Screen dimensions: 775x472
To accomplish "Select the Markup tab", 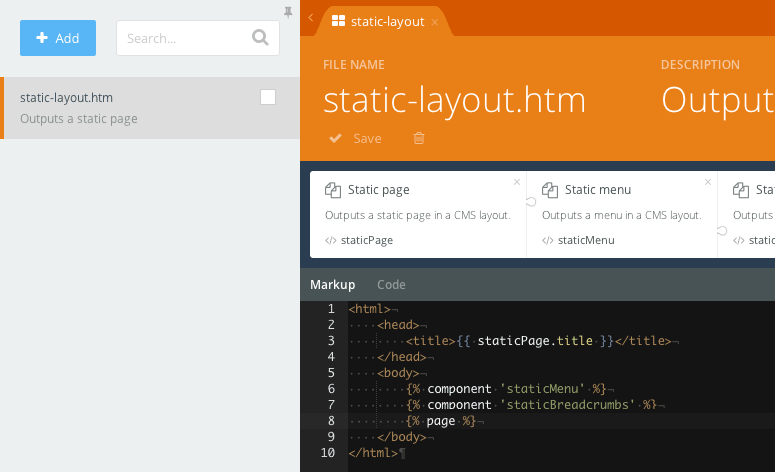I will point(332,285).
